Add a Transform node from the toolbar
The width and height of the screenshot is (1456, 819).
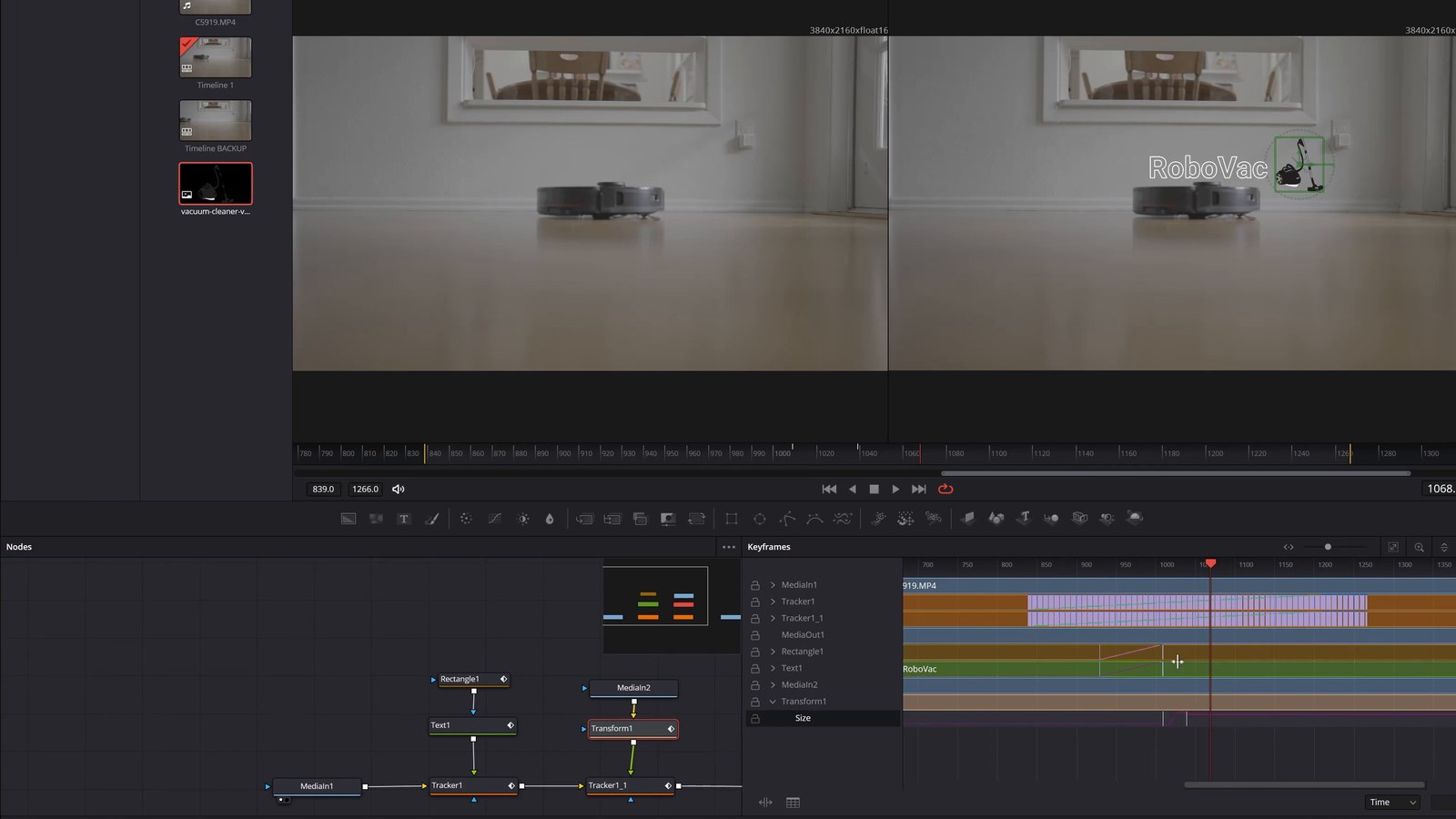[696, 519]
